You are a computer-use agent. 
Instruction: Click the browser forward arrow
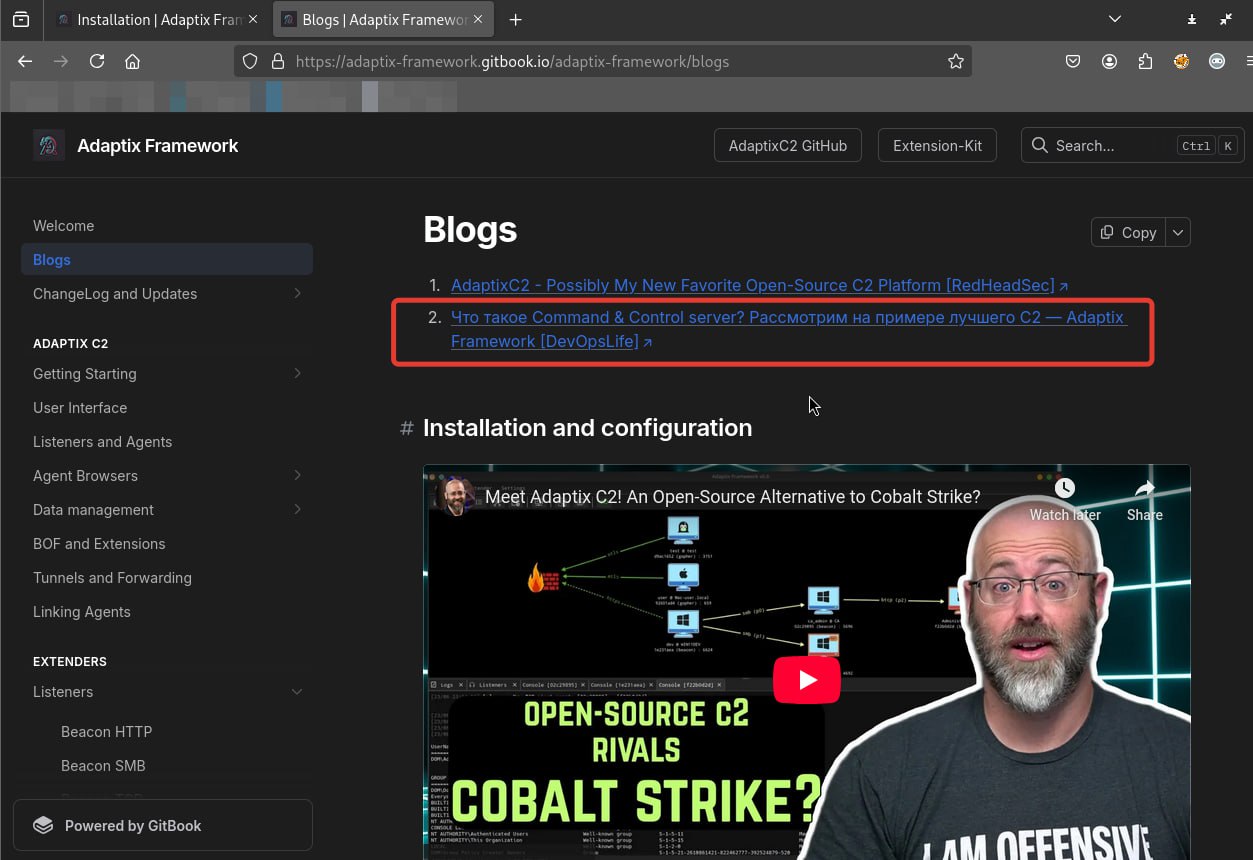click(x=61, y=61)
